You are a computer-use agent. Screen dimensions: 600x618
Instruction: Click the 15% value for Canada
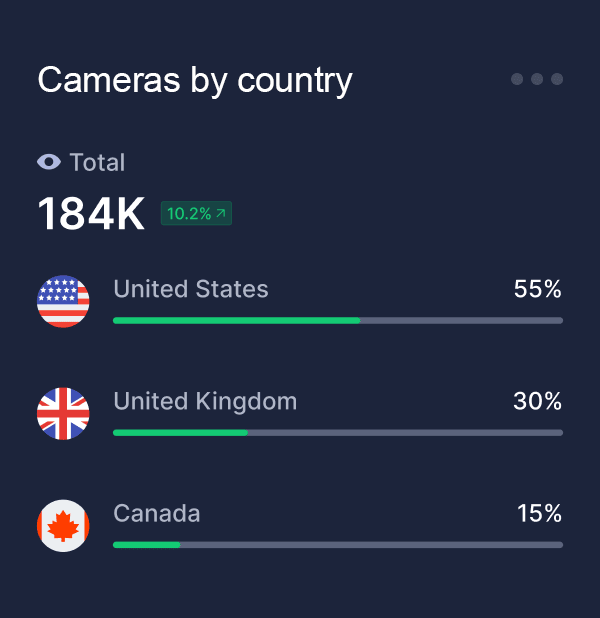point(540,513)
